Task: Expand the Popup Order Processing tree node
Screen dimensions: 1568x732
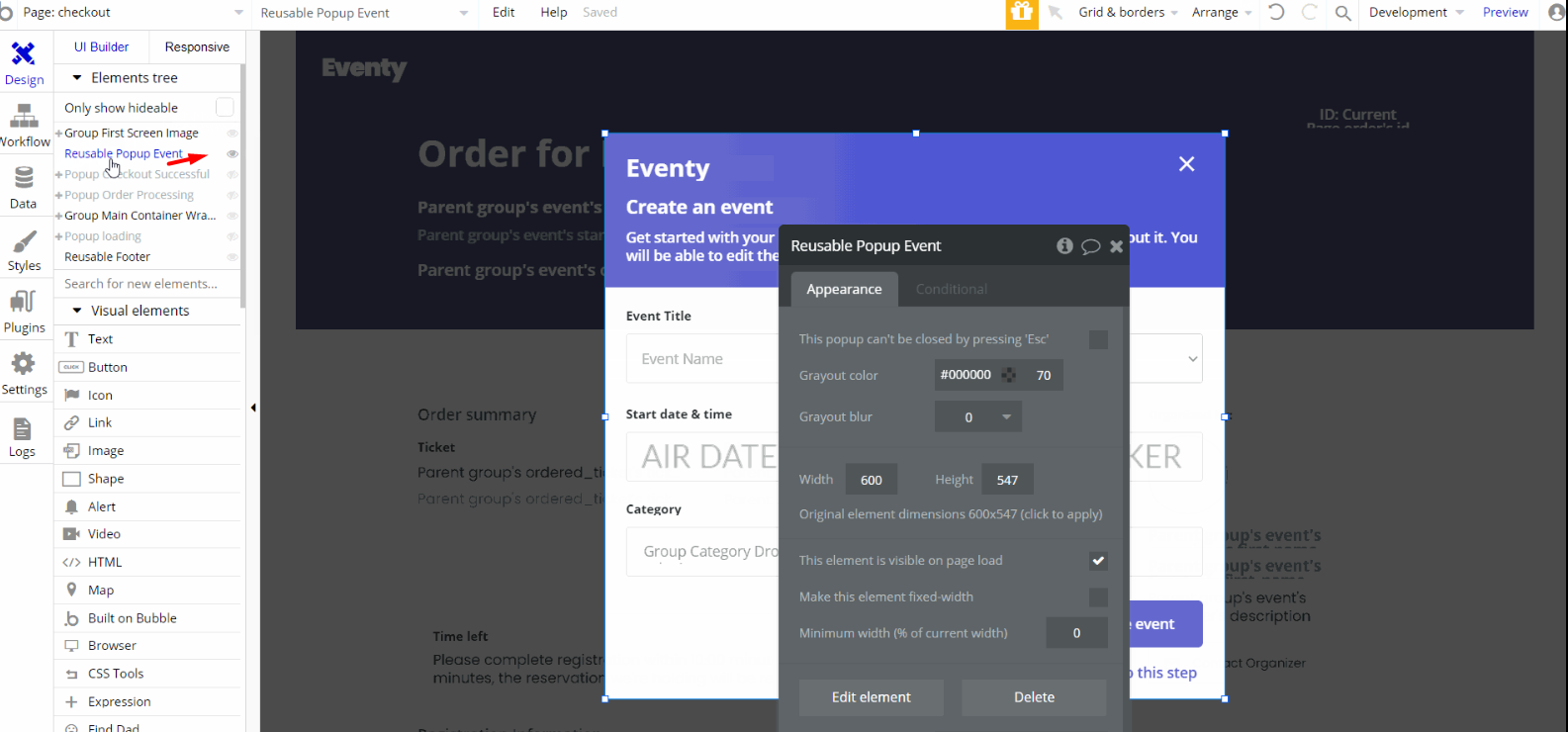Action: click(59, 195)
